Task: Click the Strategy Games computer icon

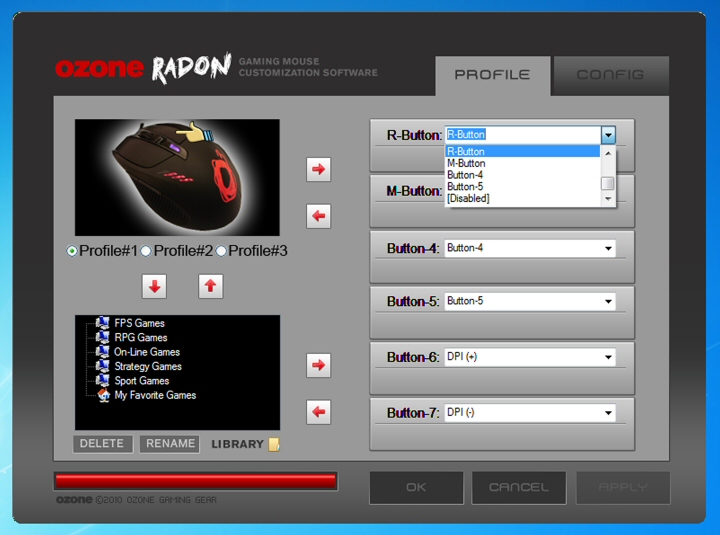Action: coord(103,366)
